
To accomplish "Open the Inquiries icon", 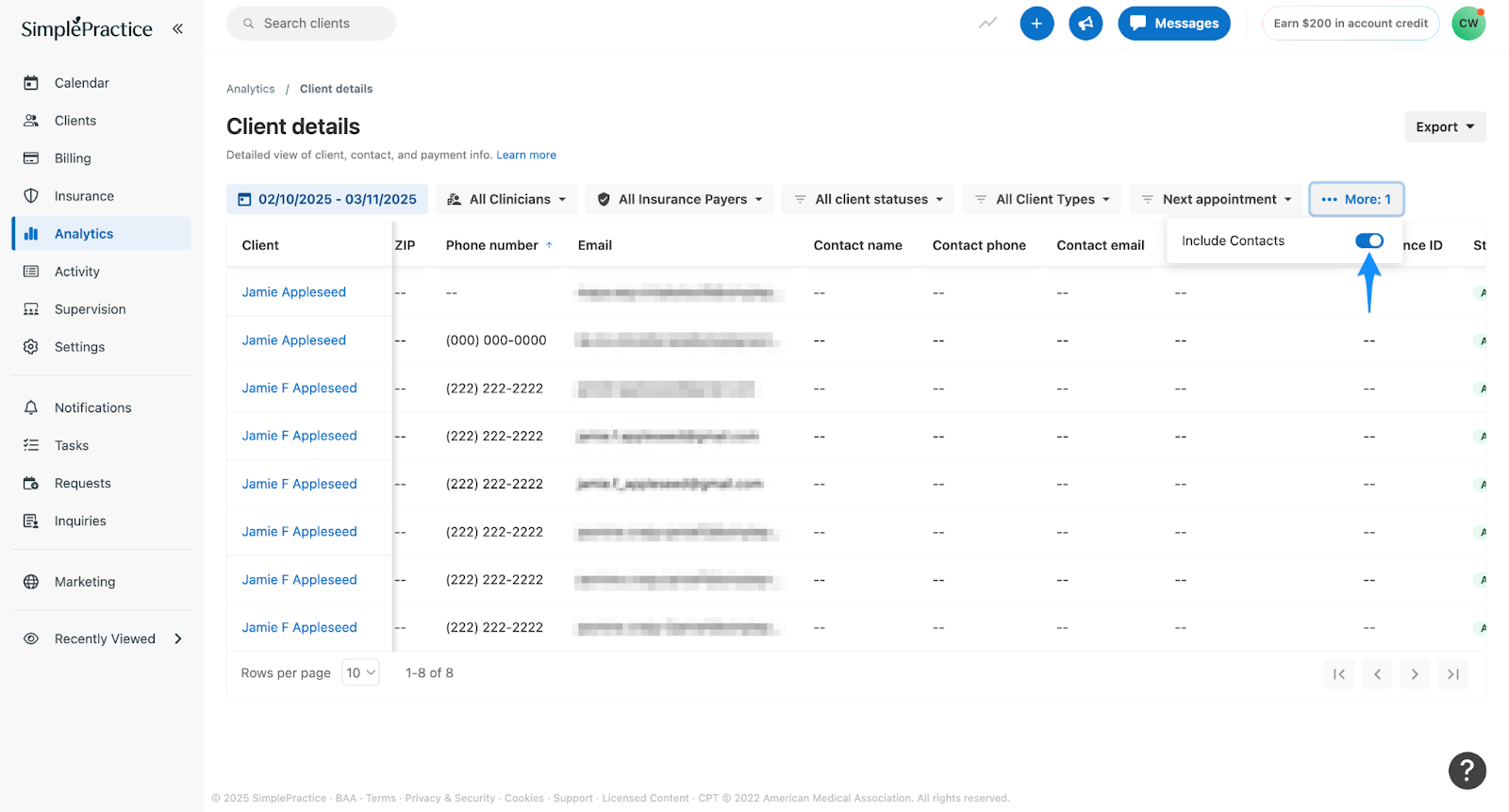I will pos(31,521).
